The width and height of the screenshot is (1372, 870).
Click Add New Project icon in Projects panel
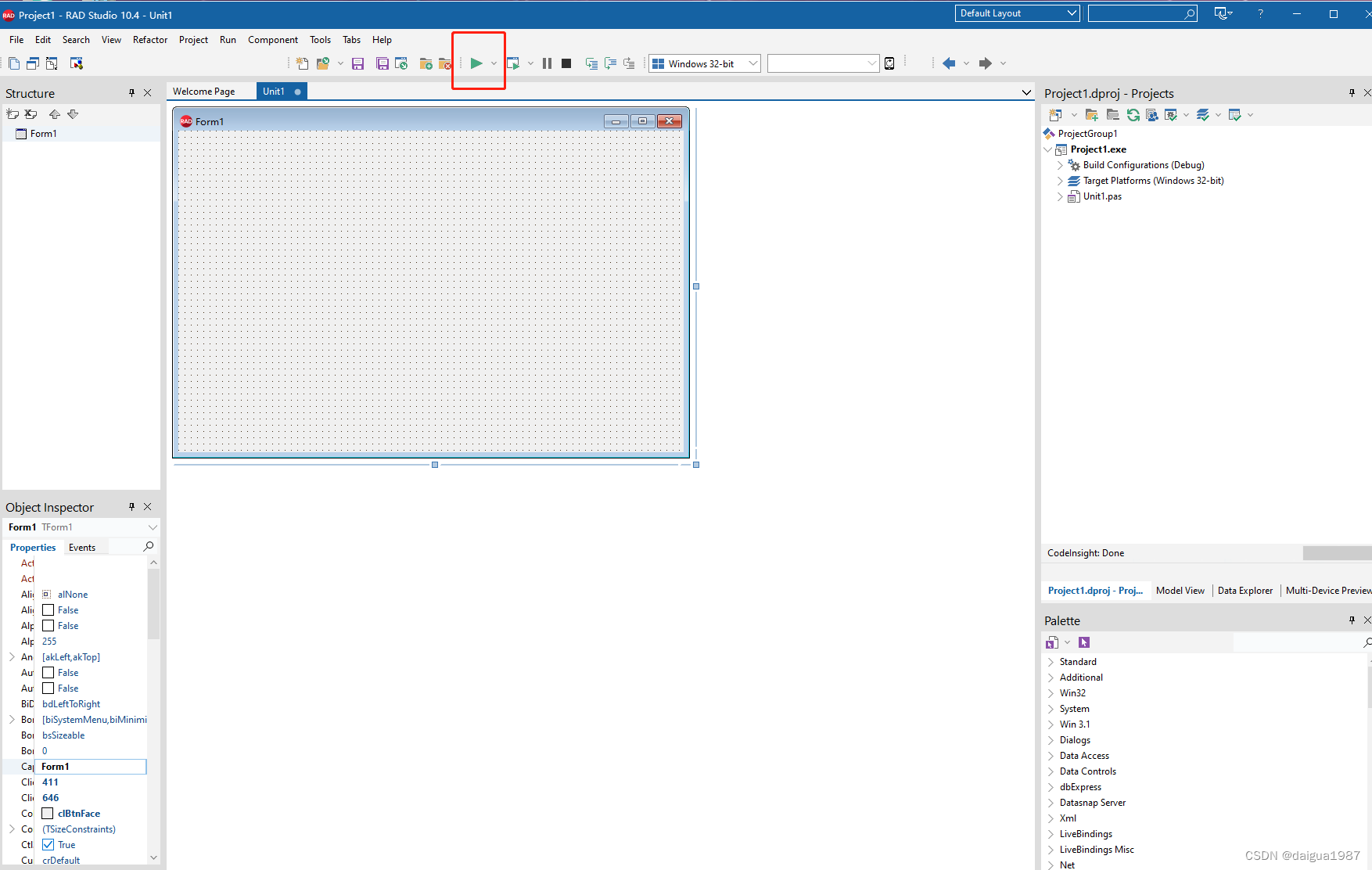click(x=1055, y=115)
